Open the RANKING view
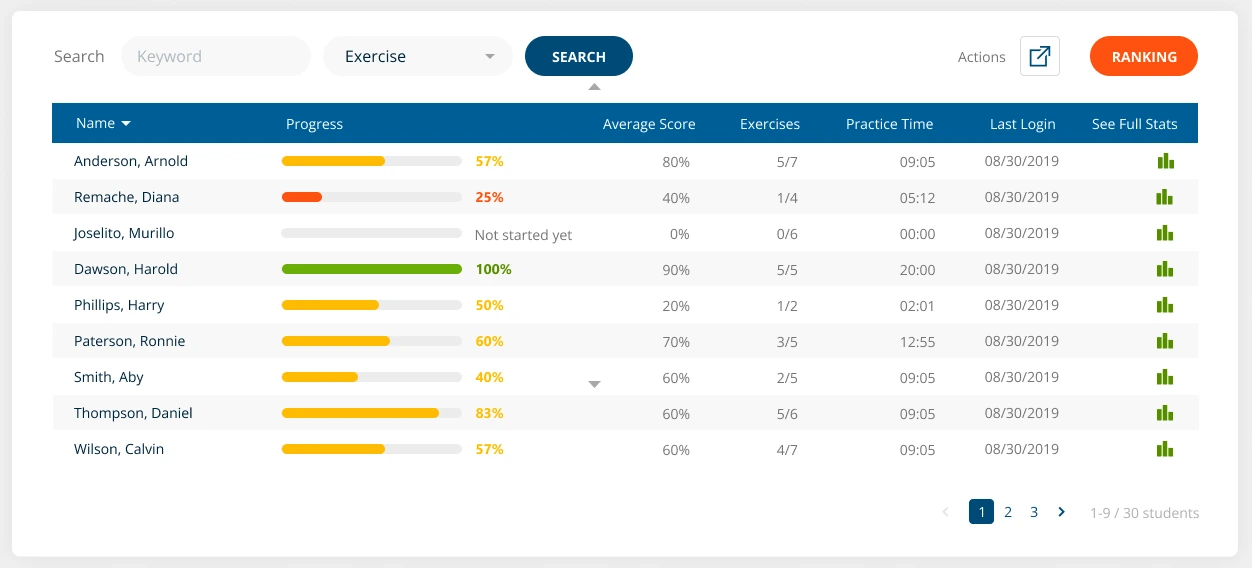The width and height of the screenshot is (1252, 568). [1144, 56]
